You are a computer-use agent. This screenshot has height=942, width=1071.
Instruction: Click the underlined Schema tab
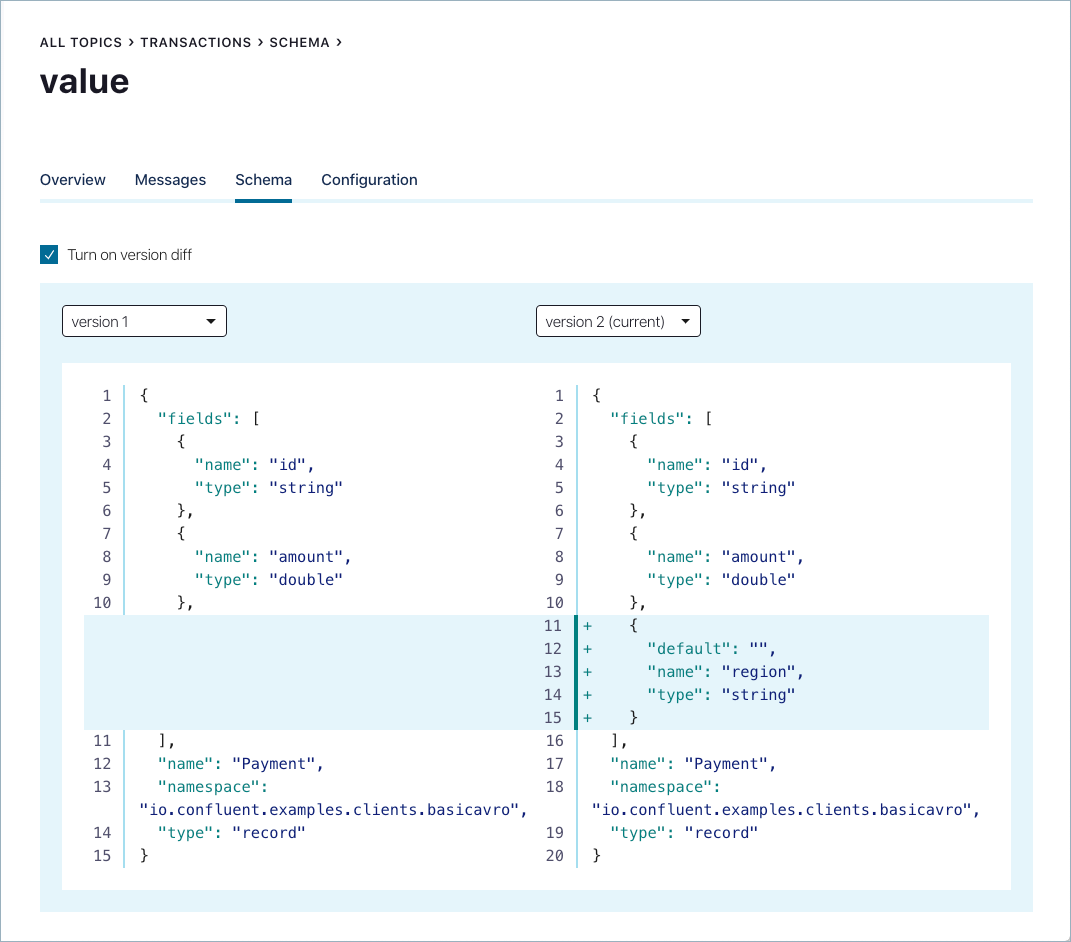tap(263, 180)
